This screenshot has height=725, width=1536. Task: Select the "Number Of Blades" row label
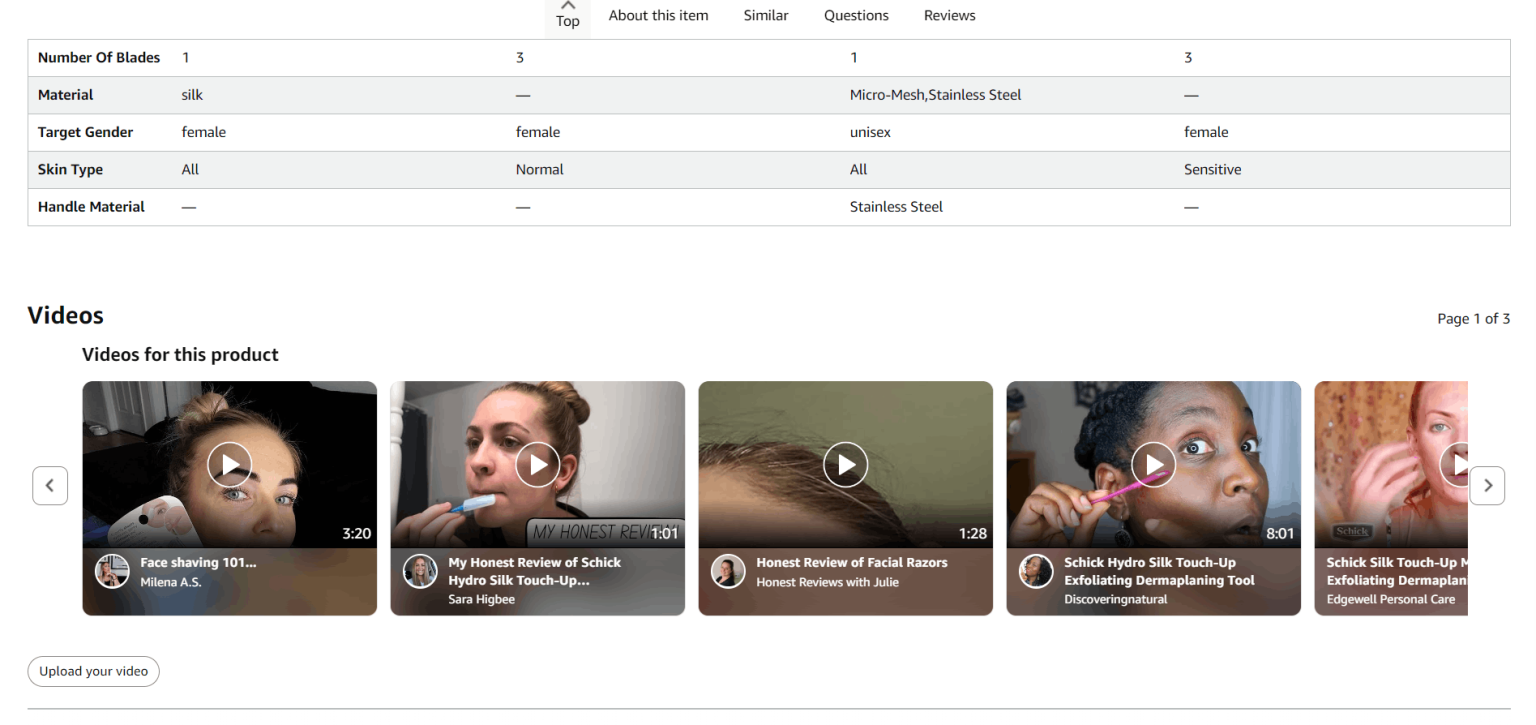[x=99, y=58]
